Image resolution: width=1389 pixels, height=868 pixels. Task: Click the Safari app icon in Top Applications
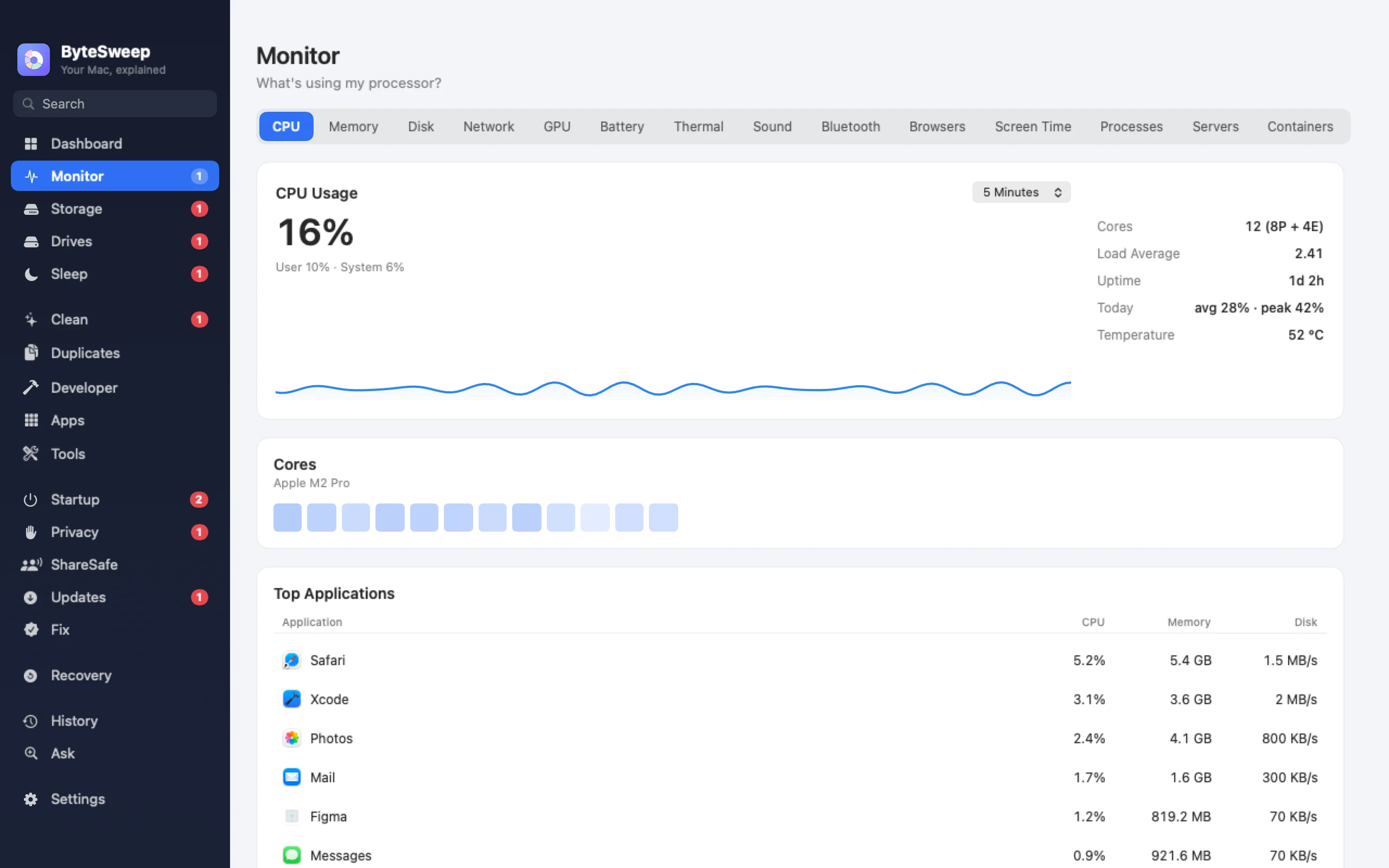point(291,660)
